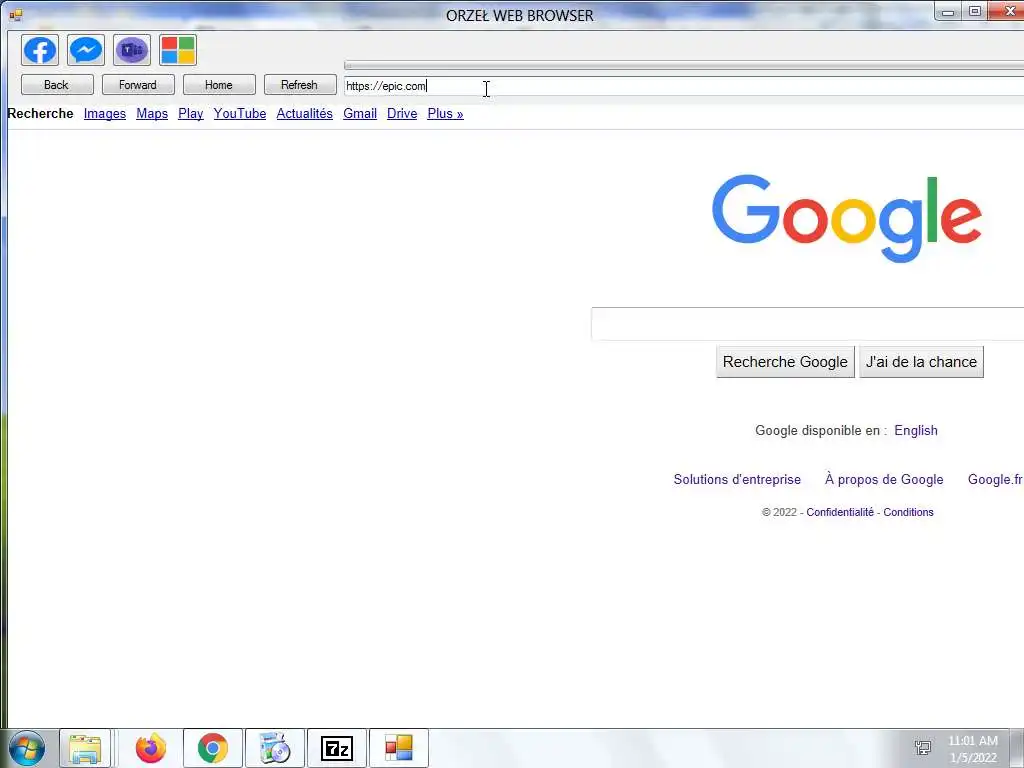
Task: Switch Google language to English
Action: pyautogui.click(x=916, y=430)
